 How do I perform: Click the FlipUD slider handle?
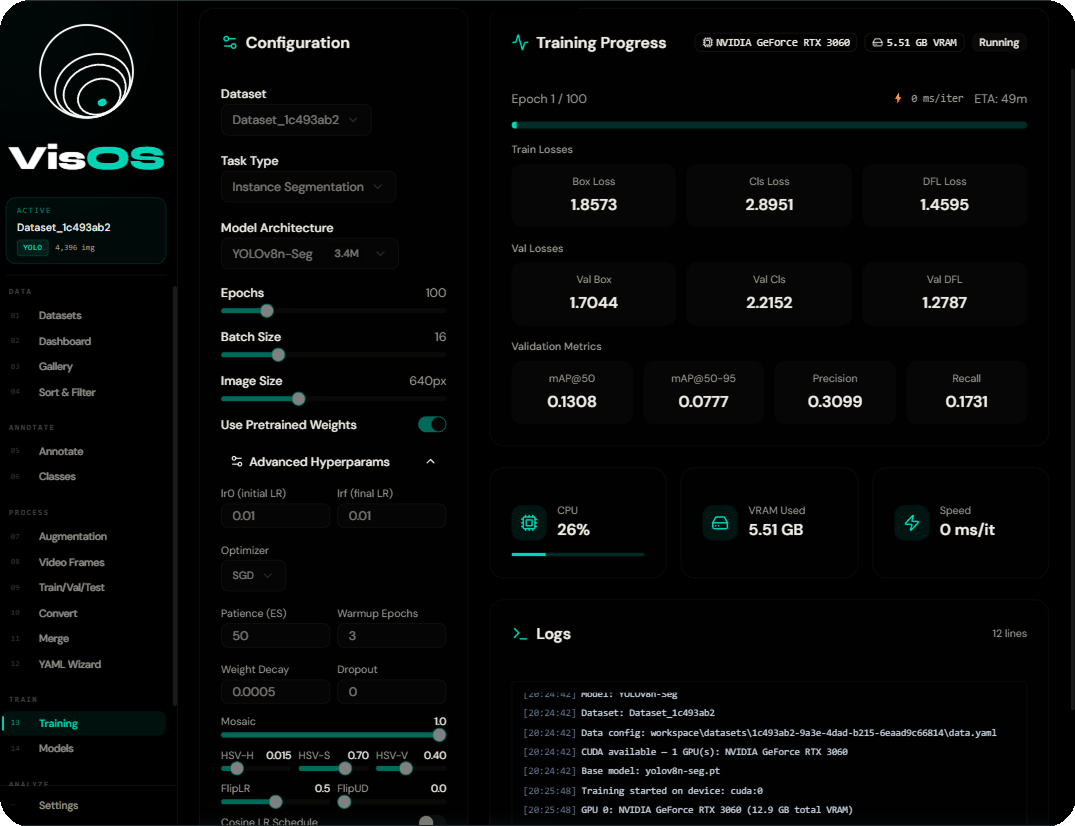(344, 802)
